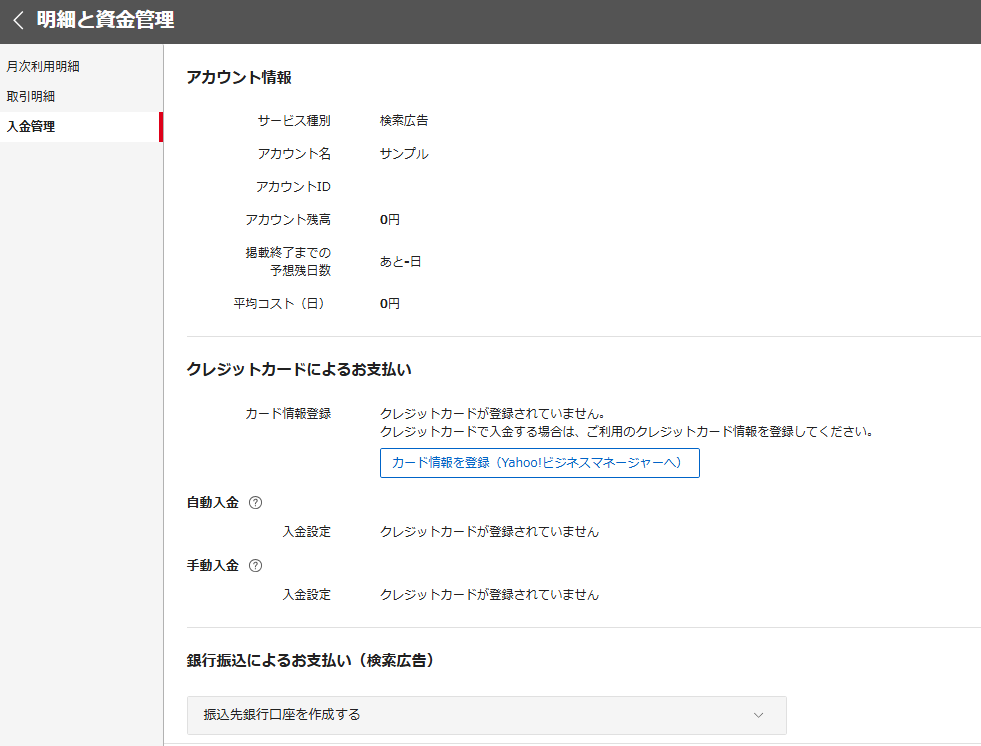The image size is (981, 746).
Task: Click the アカウント残高 value 0円
Action: pos(390,219)
